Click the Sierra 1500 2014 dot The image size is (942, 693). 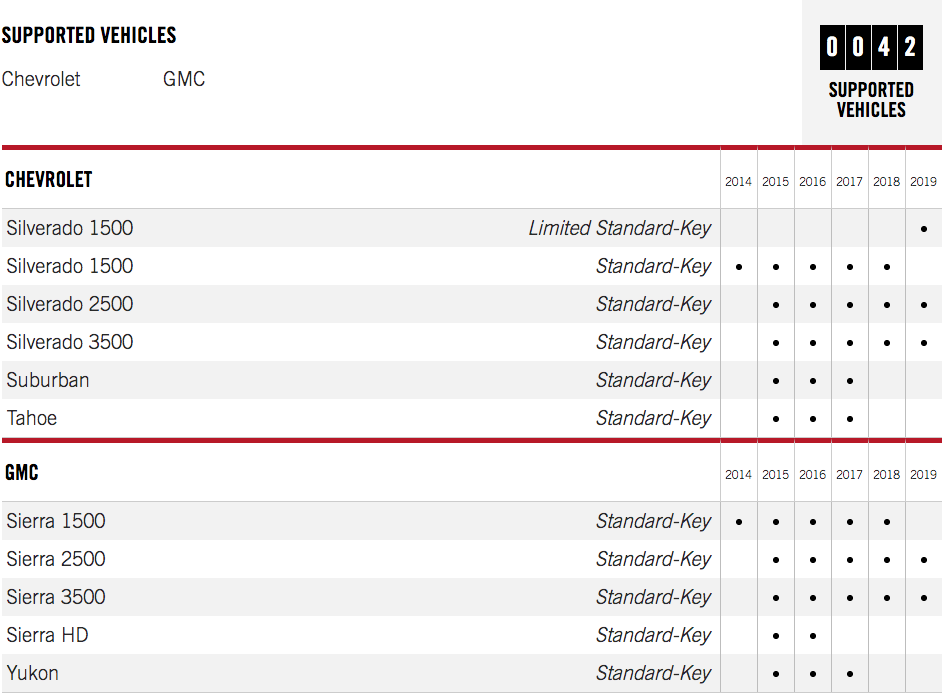coord(738,522)
